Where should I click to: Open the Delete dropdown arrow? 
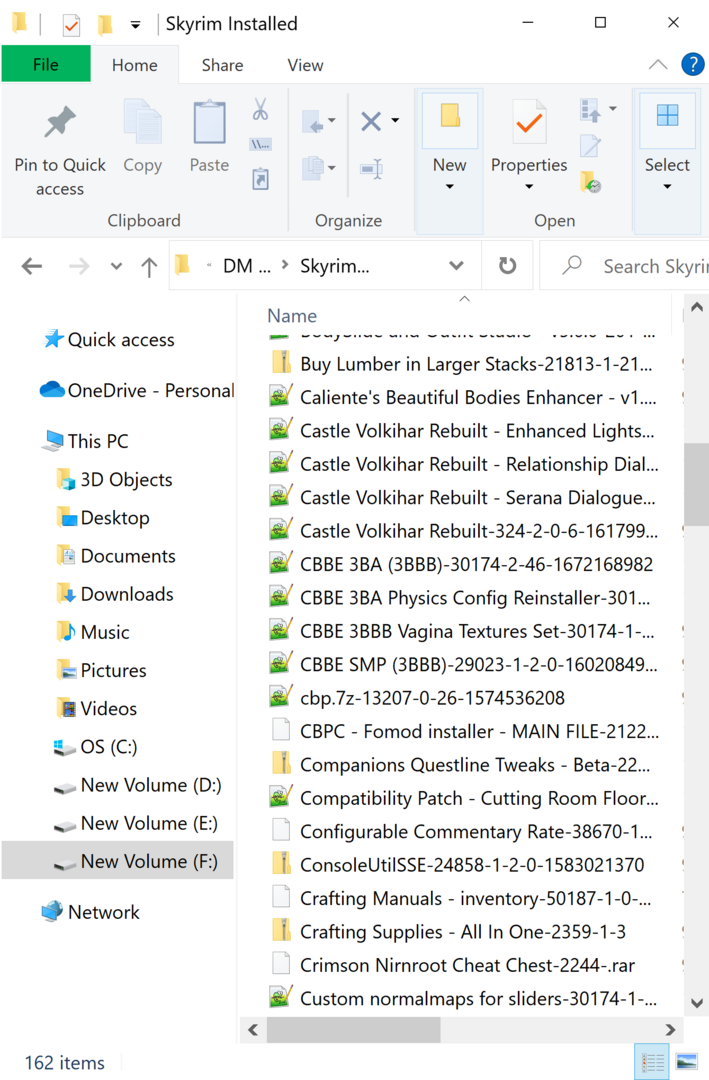(x=395, y=121)
